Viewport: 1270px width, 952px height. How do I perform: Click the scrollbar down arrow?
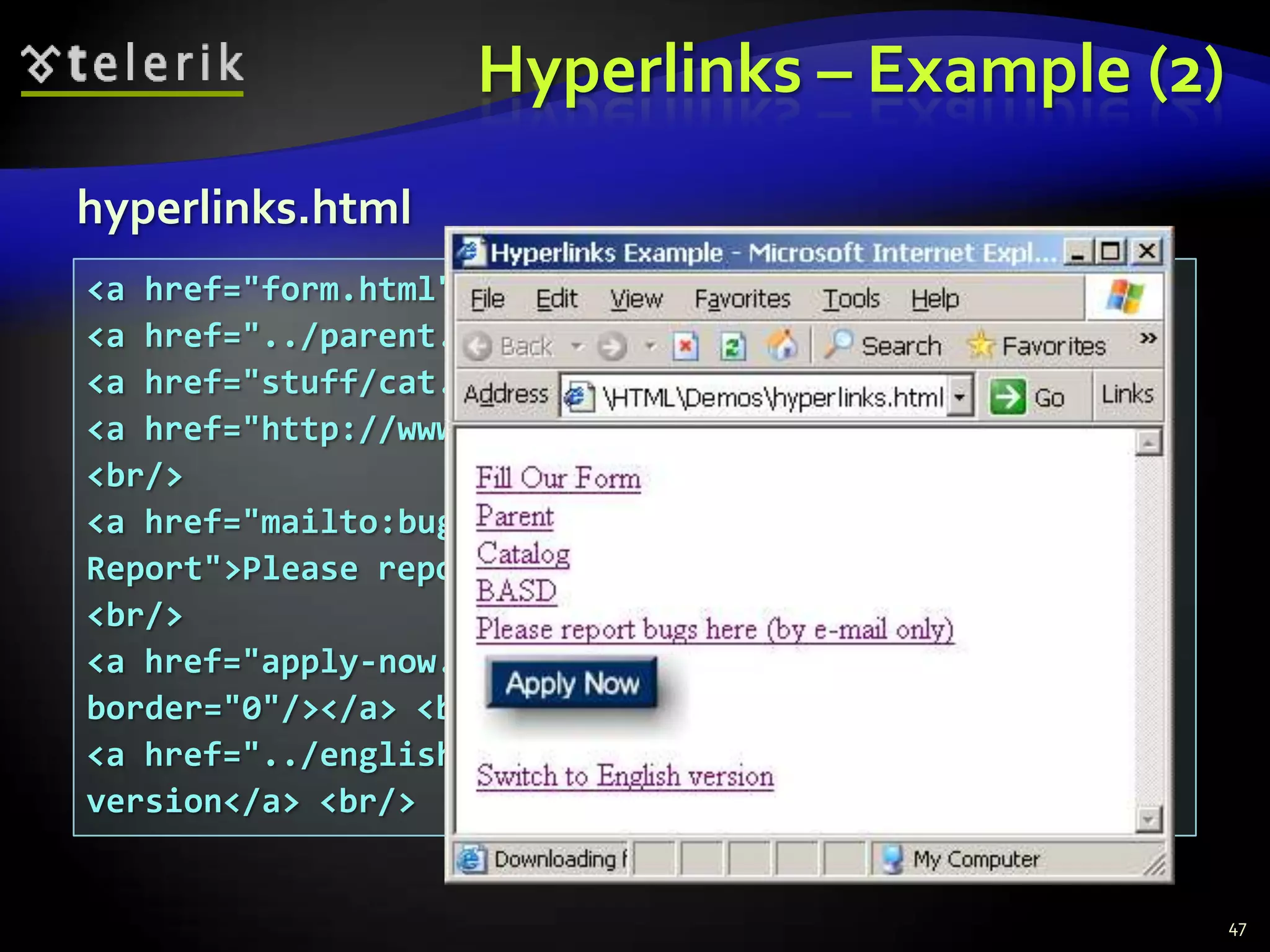click(x=1148, y=819)
